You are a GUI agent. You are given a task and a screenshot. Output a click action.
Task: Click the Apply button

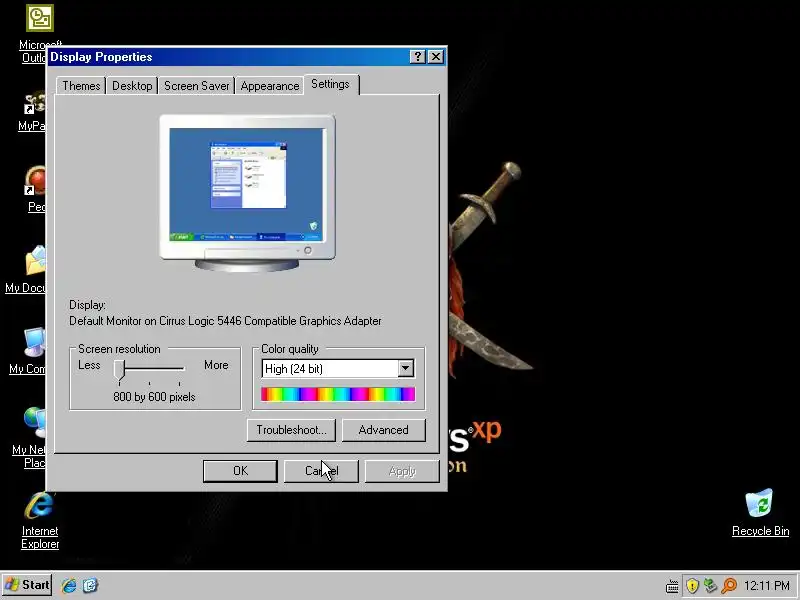coord(403,471)
